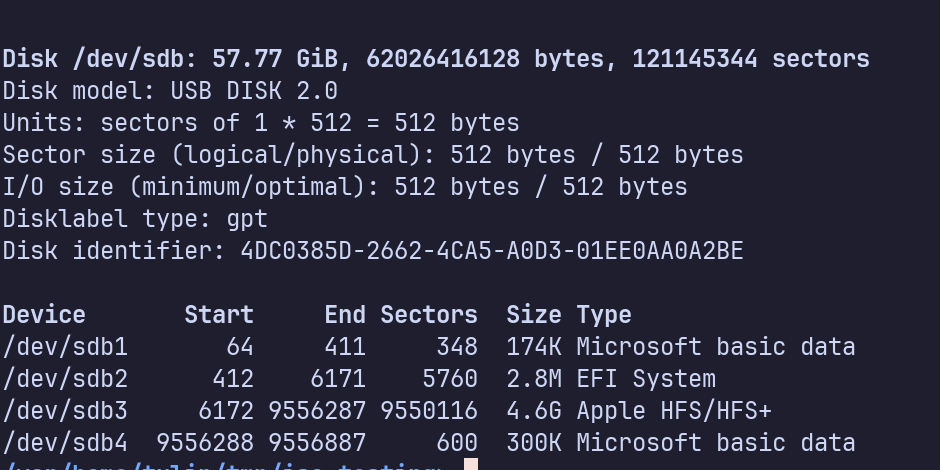Click the "Sectors" column header

pos(429,315)
